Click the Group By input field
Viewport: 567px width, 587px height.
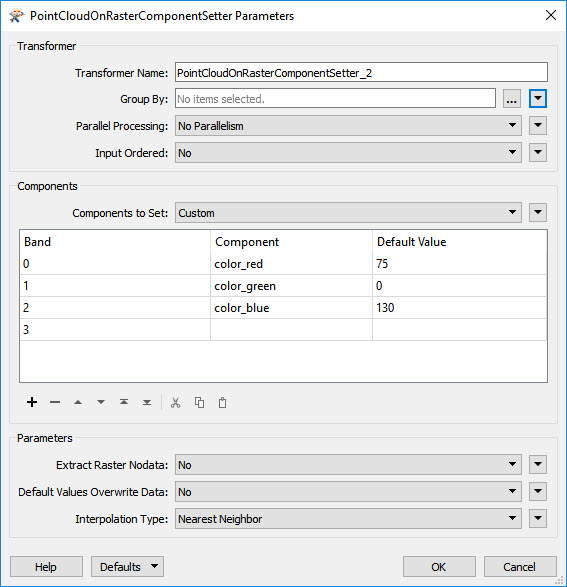pyautogui.click(x=335, y=99)
